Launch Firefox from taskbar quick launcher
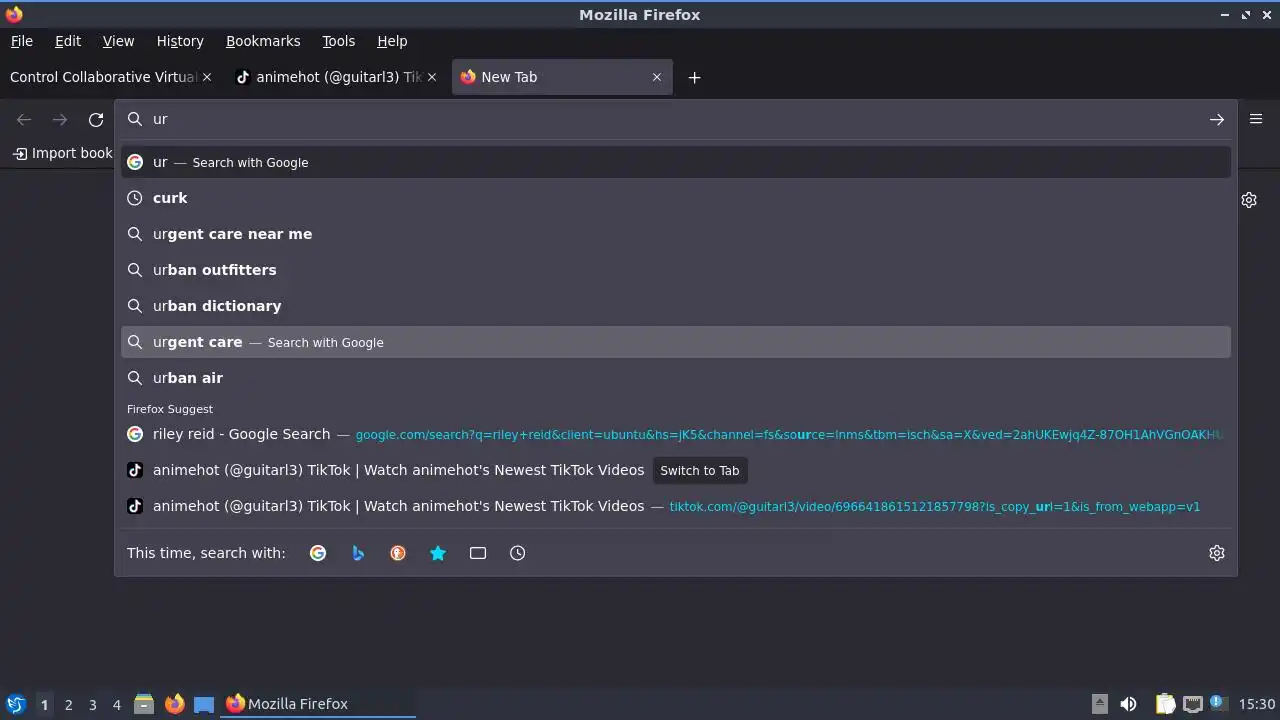Screen dimensions: 1280x720 (x=174, y=704)
